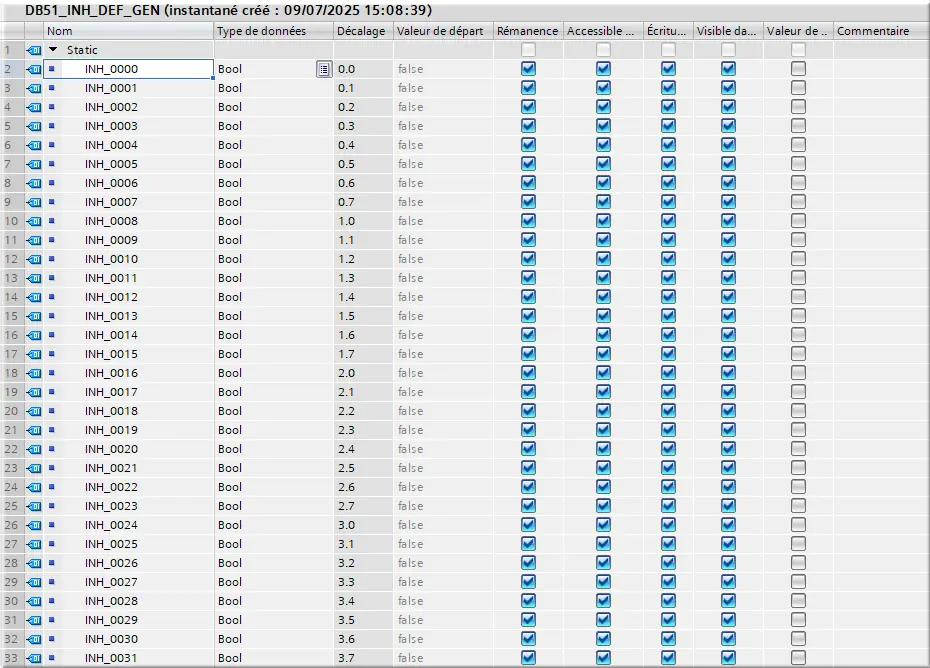
Task: Click the Visible da... column header
Action: (728, 31)
